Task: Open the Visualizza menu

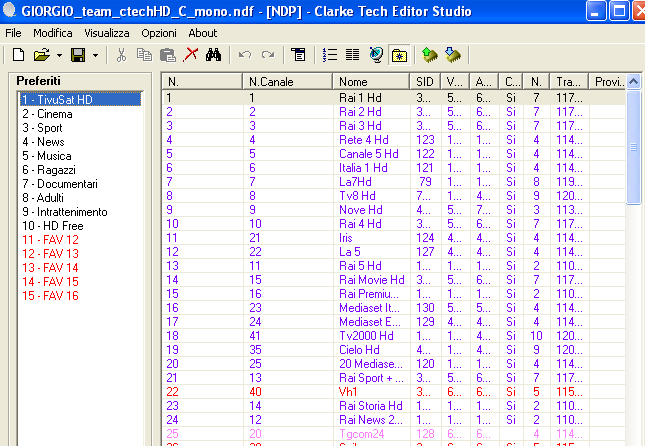Action: 107,33
